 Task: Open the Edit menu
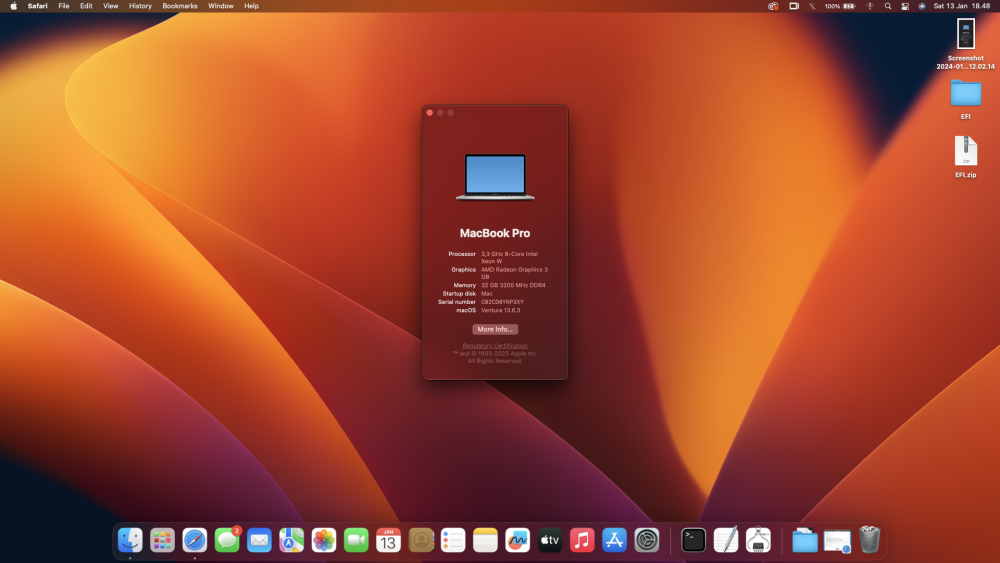coord(86,6)
